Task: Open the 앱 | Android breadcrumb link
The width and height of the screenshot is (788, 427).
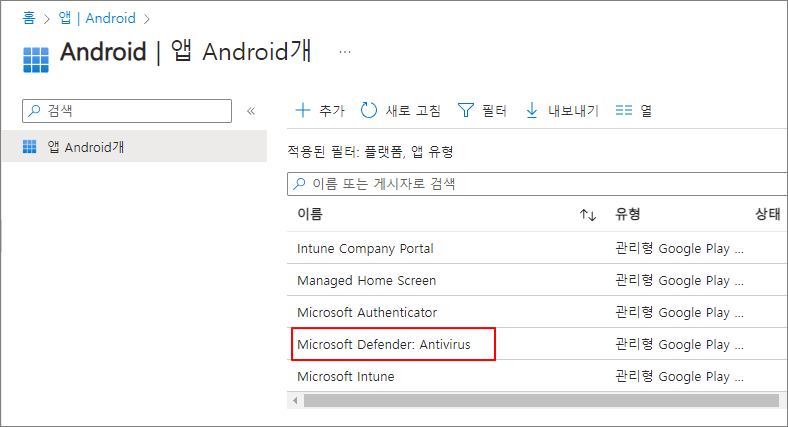Action: [97, 19]
